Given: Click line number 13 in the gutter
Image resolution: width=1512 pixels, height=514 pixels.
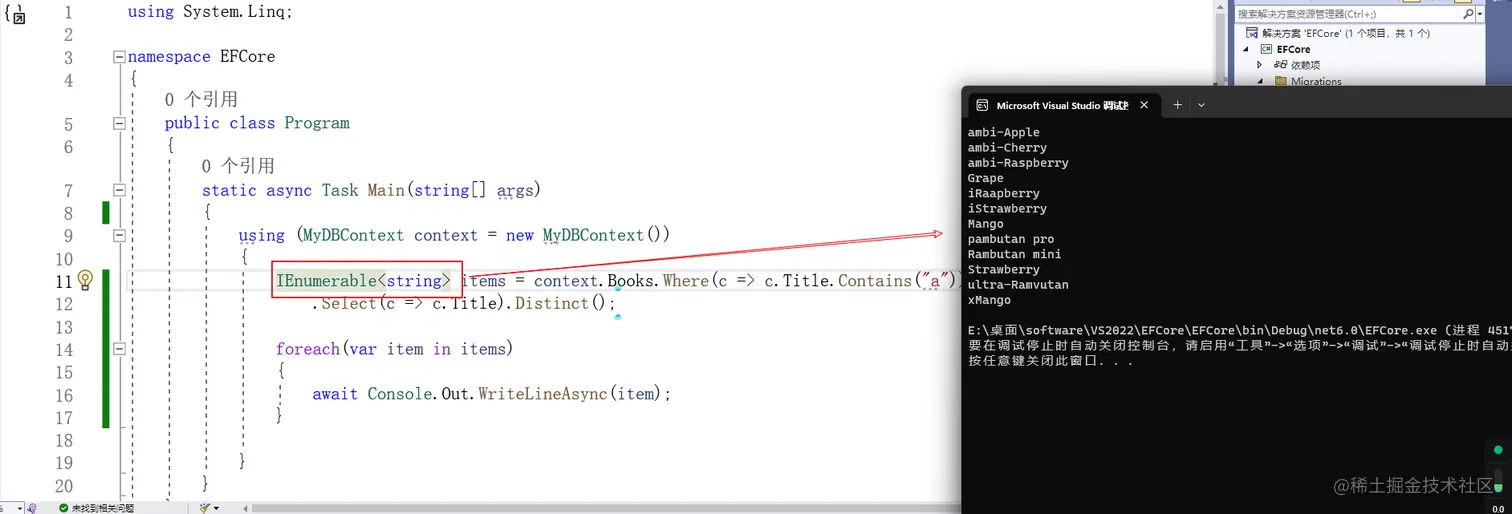Looking at the screenshot, I should click(x=64, y=327).
